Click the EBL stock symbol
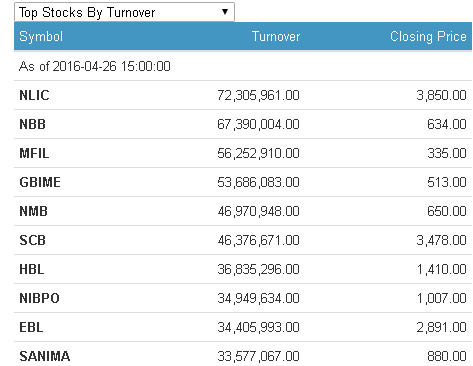Screen dimensions: 473x366 click(x=31, y=327)
